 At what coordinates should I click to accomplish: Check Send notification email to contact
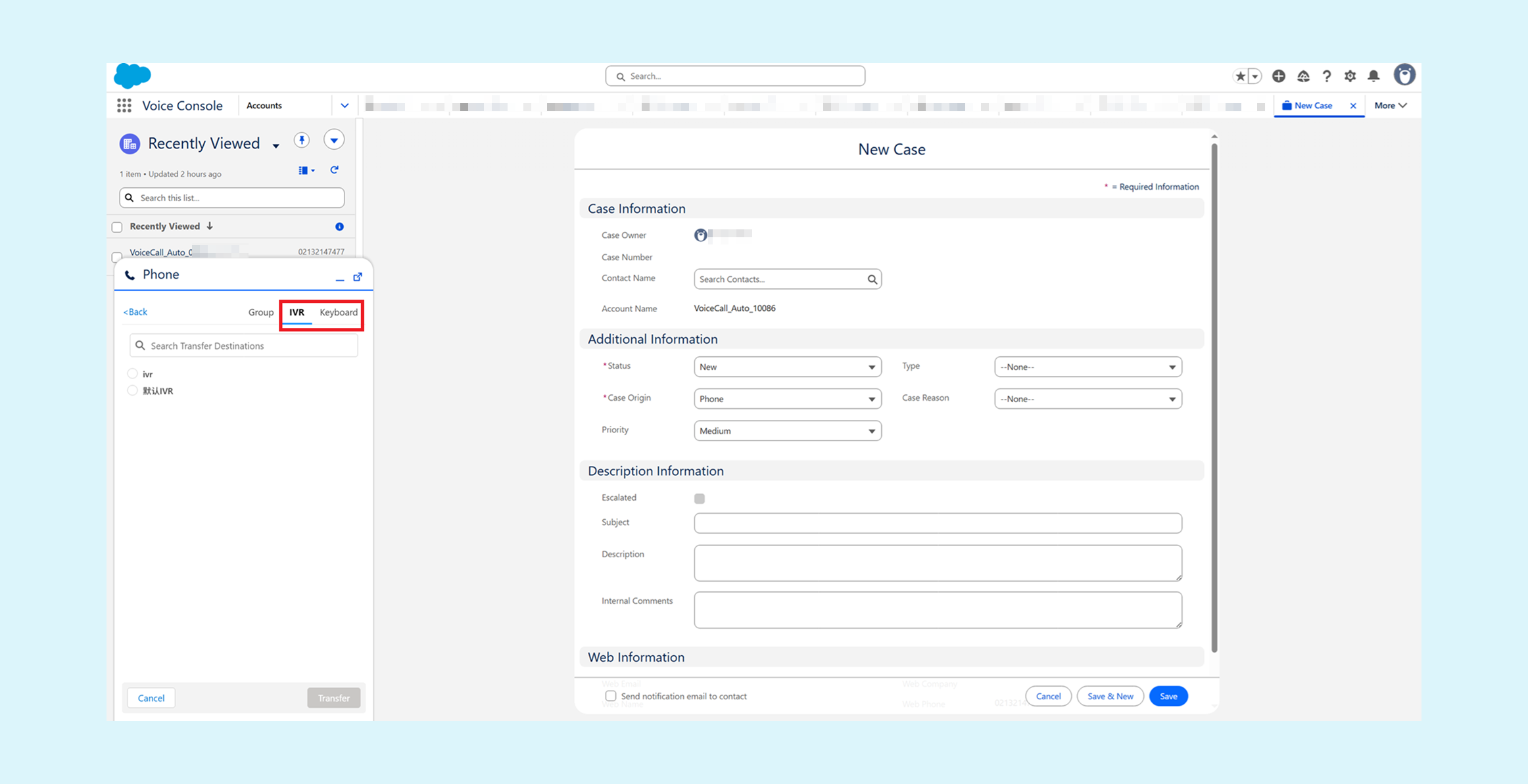click(611, 695)
